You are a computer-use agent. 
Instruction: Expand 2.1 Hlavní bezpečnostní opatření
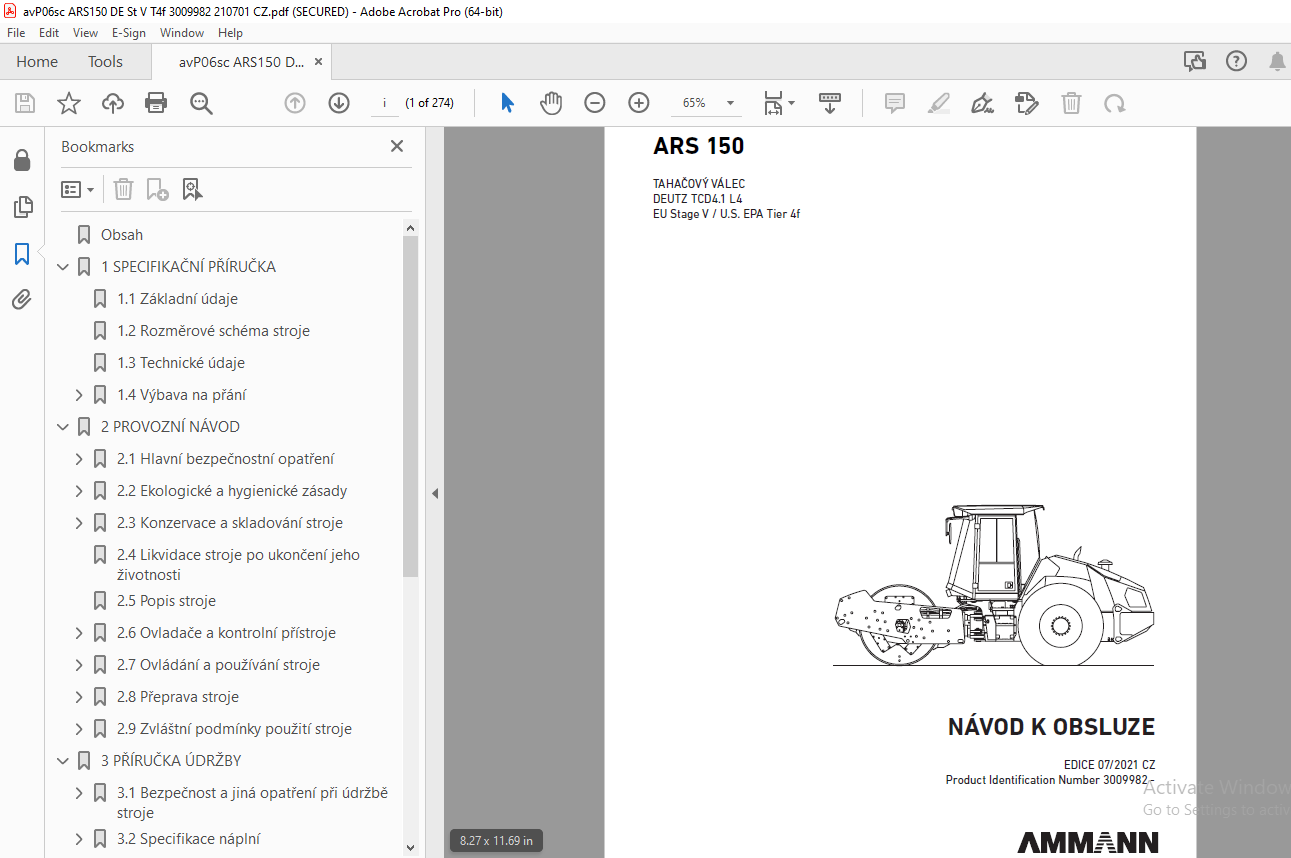tap(79, 459)
